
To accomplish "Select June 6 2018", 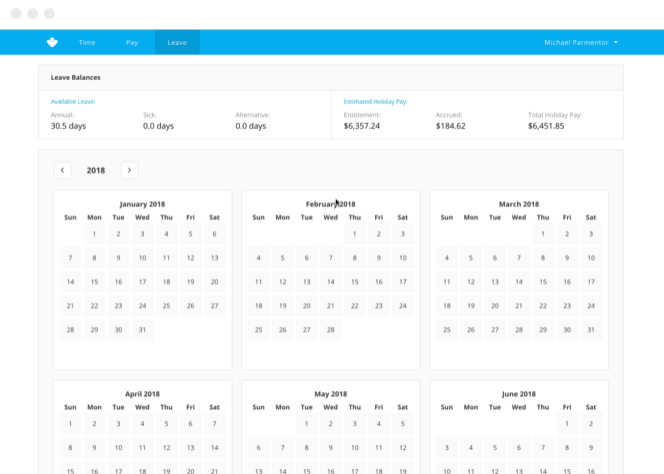I will pyautogui.click(x=519, y=448).
